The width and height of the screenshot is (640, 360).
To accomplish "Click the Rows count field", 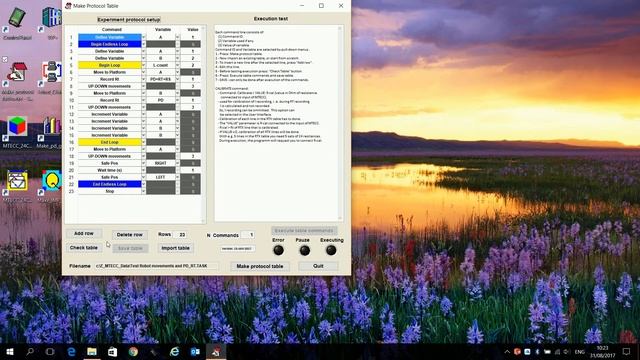I will point(181,235).
